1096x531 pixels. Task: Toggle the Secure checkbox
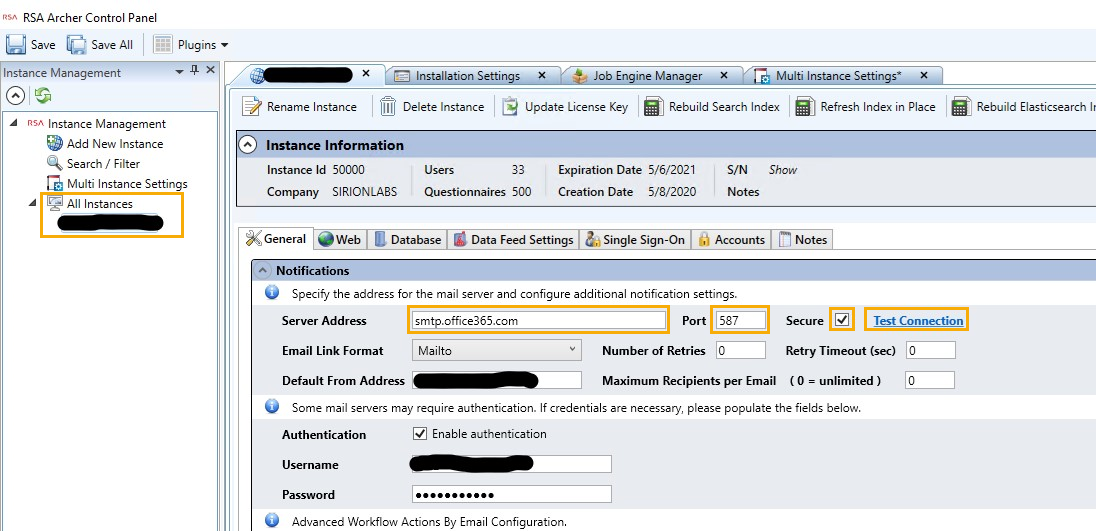pyautogui.click(x=842, y=321)
